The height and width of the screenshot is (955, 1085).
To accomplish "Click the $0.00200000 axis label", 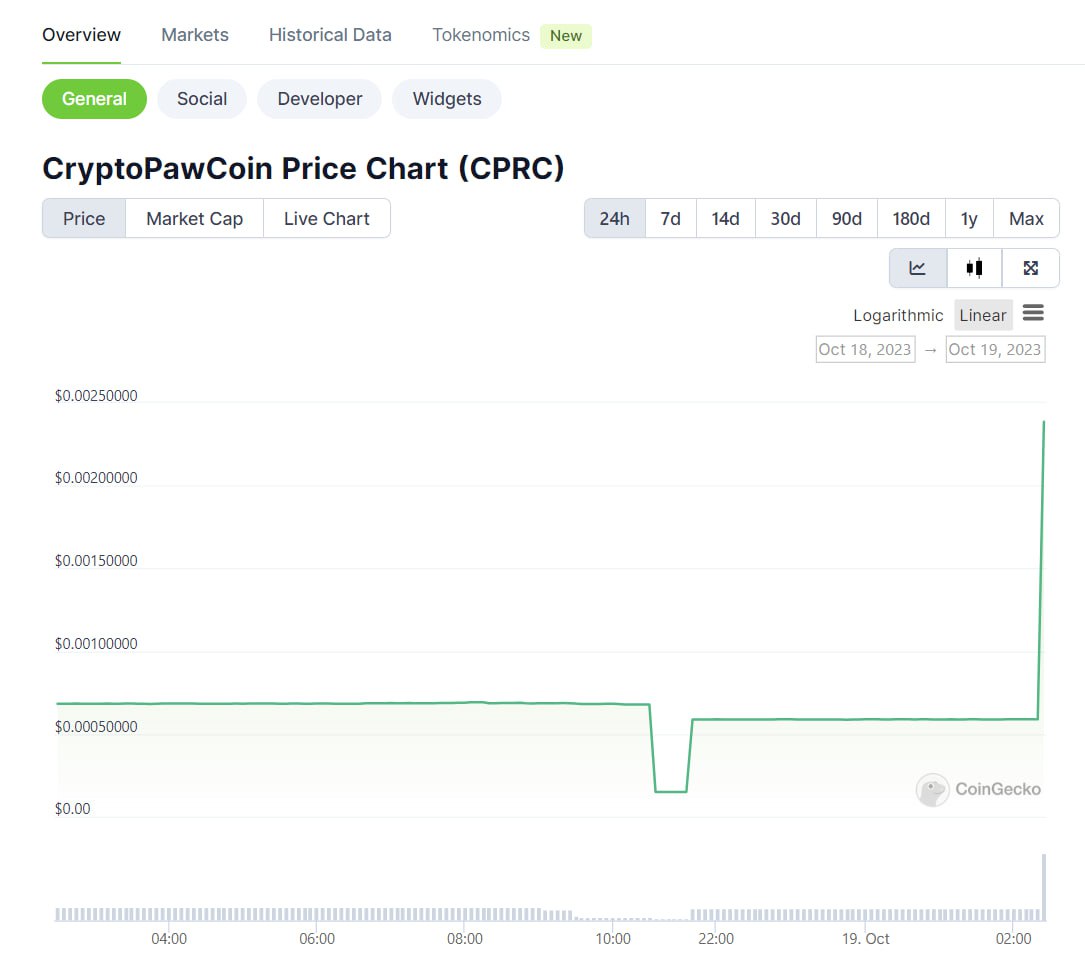I will 96,478.
